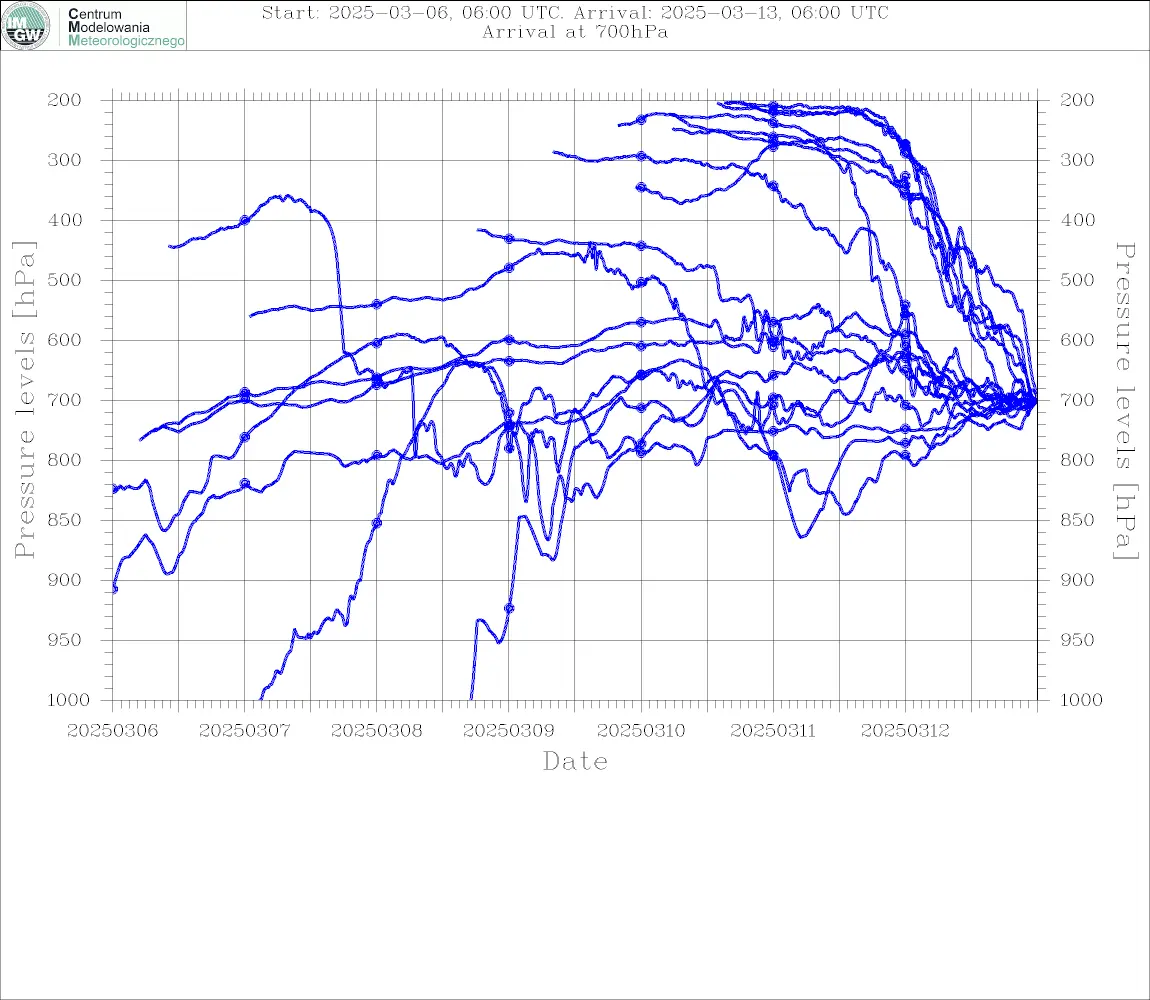Click the right axis 1000 label

1081,701
